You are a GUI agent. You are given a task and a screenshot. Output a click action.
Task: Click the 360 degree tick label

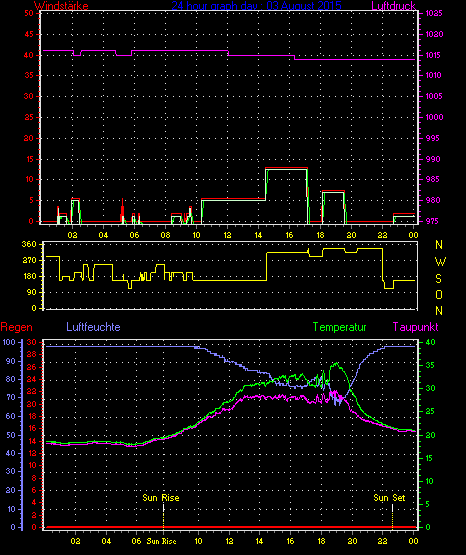click(x=29, y=244)
